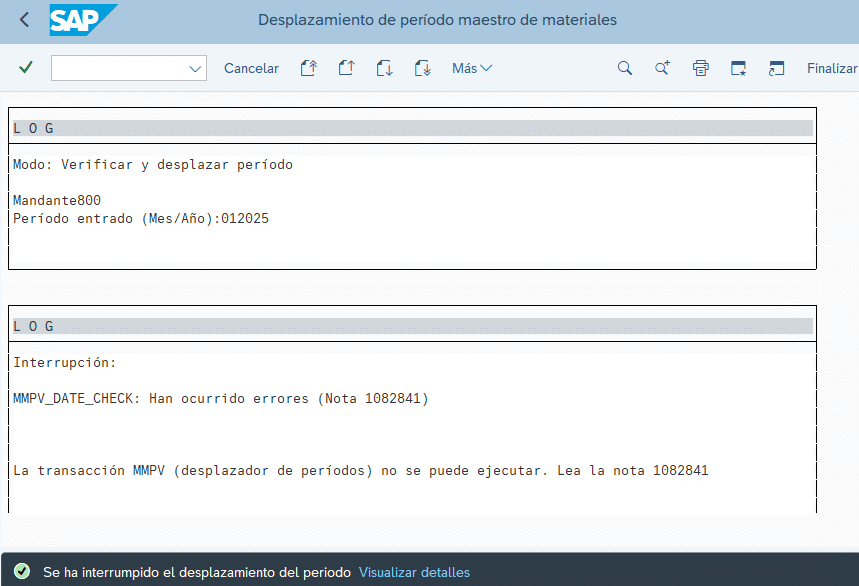Go to previous page icon
The image size is (859, 586).
[x=346, y=68]
